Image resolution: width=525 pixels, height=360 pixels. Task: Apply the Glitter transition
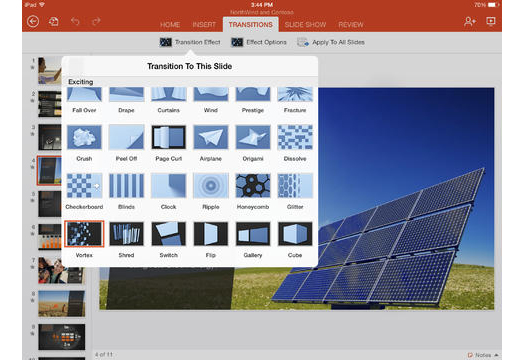pyautogui.click(x=295, y=192)
